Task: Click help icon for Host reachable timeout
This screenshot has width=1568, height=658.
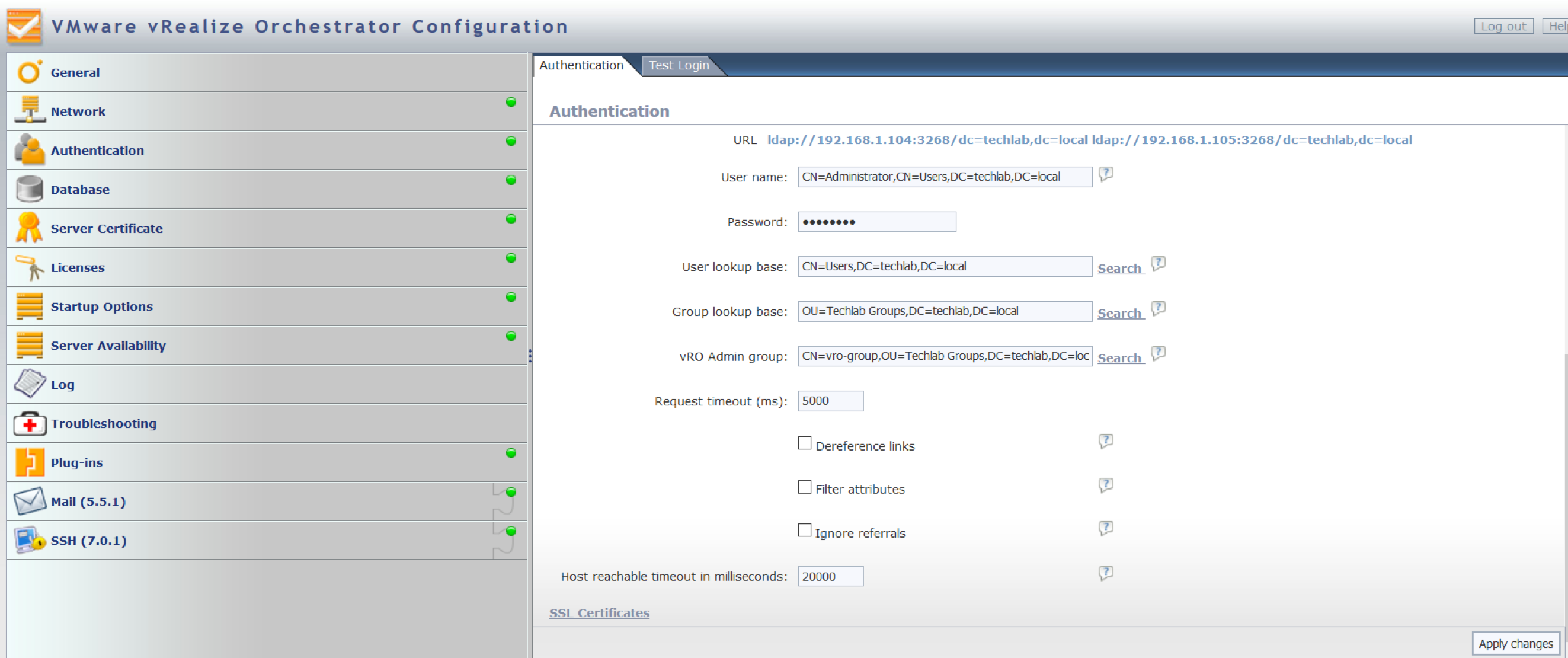Action: coord(1106,572)
